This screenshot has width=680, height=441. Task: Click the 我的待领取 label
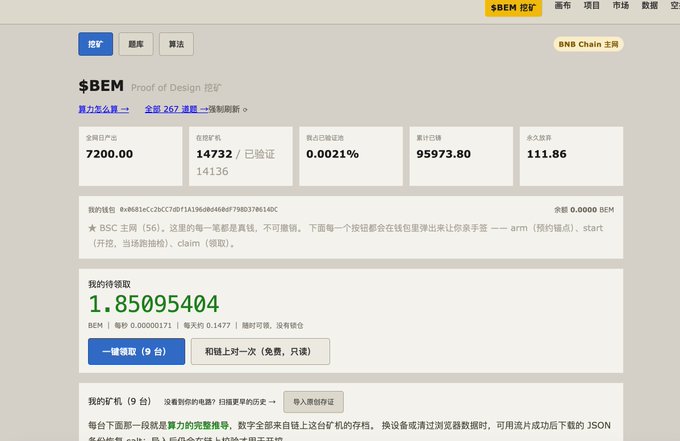(109, 284)
